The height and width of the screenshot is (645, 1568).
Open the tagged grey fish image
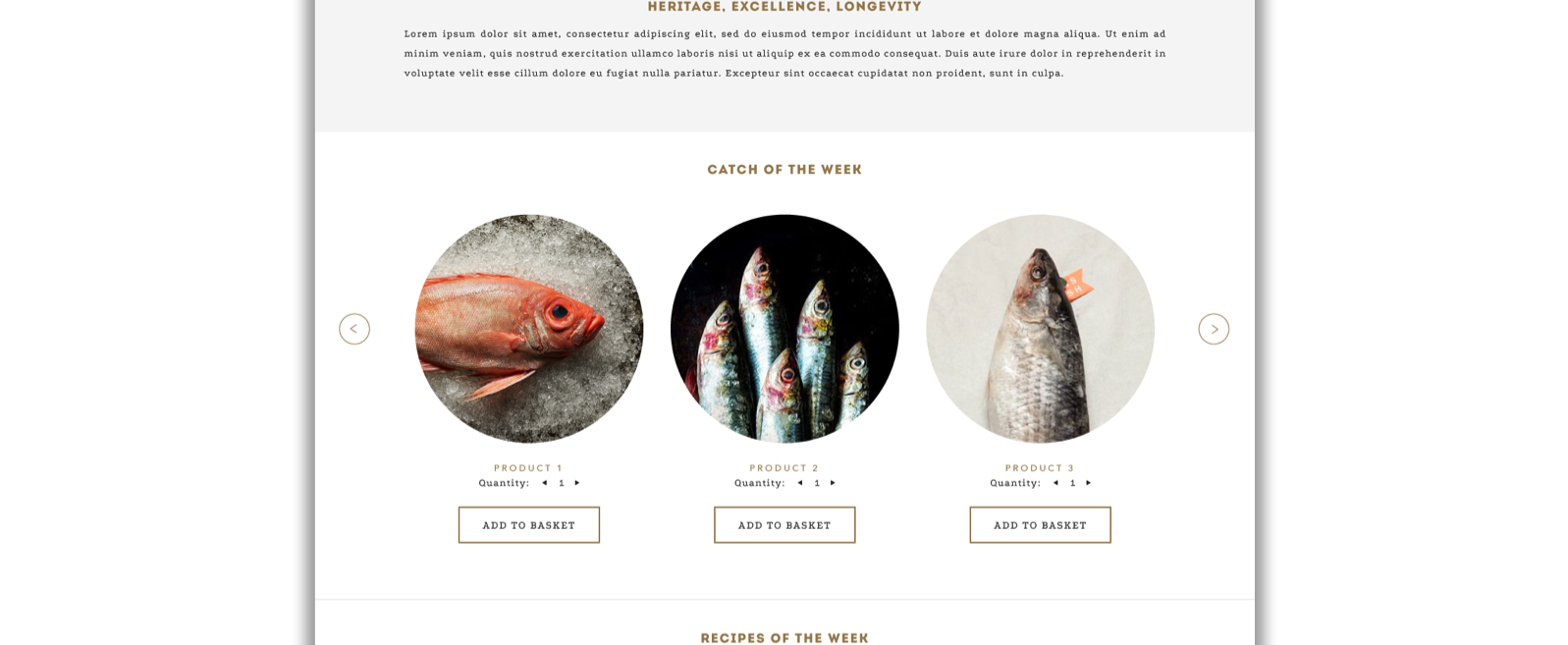click(1041, 329)
